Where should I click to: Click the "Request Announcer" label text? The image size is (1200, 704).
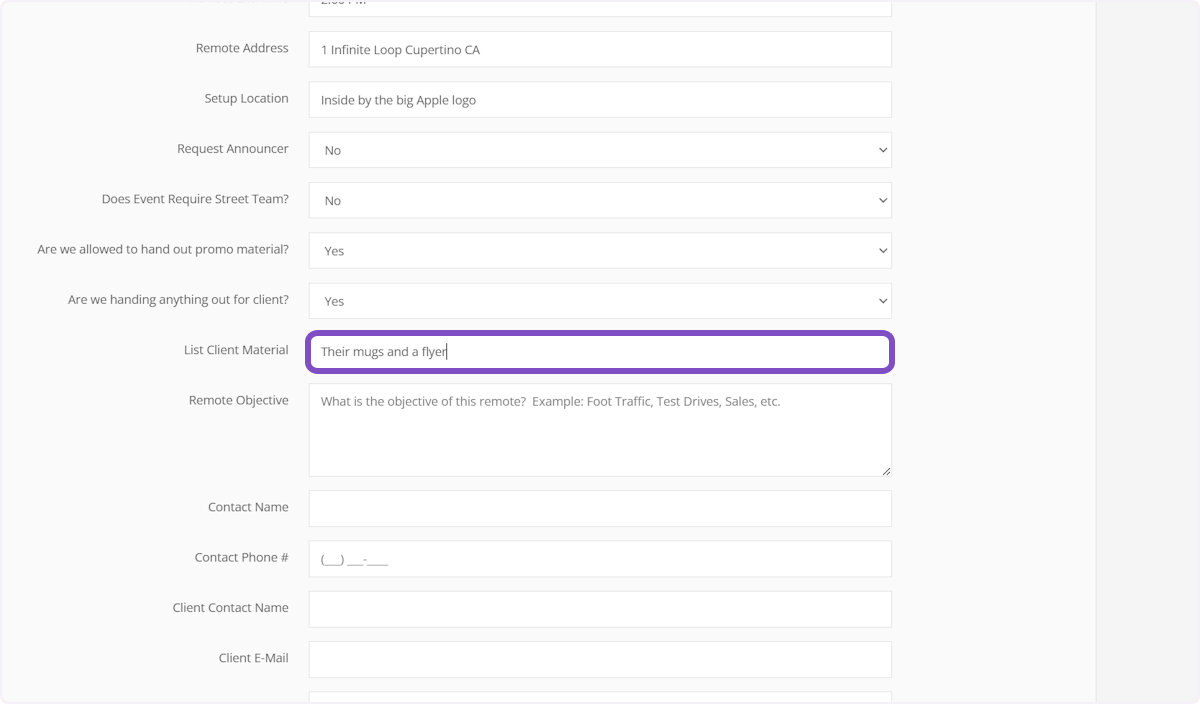[x=232, y=149]
